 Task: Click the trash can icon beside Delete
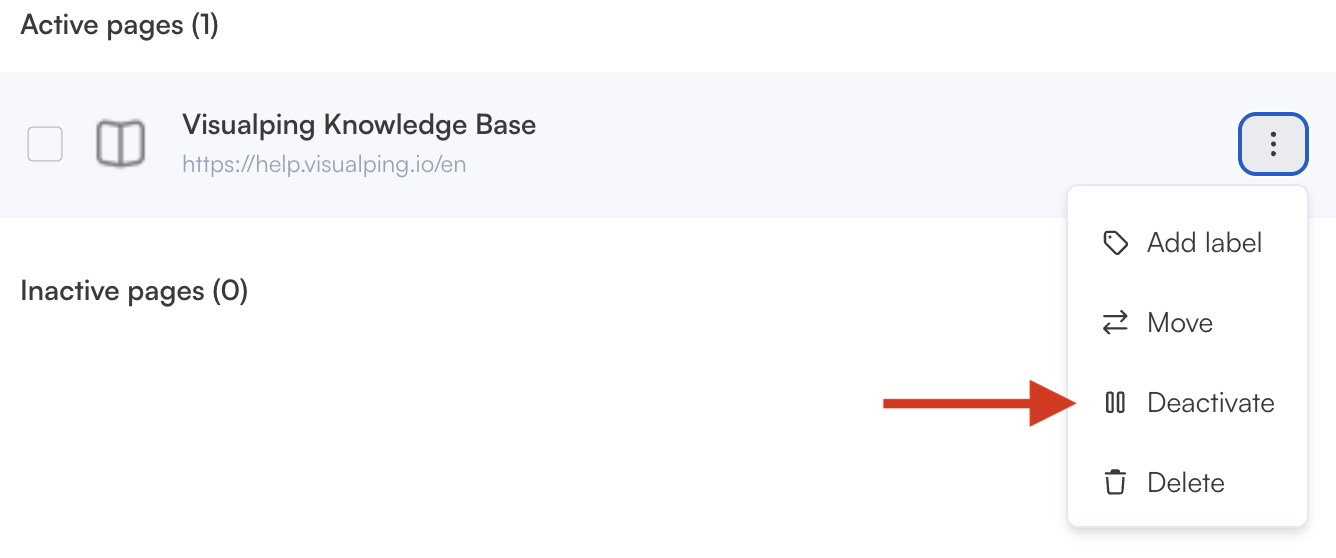pyautogui.click(x=1115, y=483)
